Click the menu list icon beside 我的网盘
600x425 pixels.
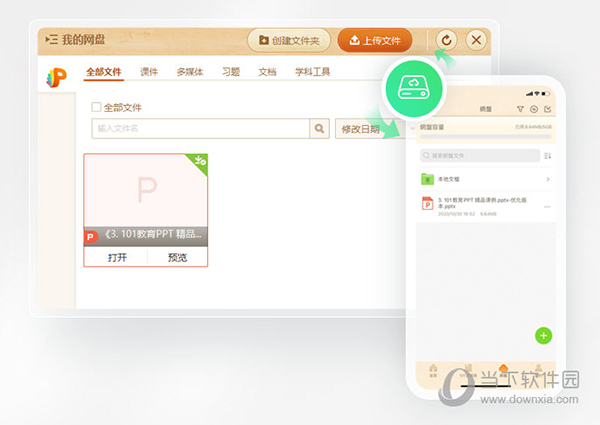(x=51, y=39)
